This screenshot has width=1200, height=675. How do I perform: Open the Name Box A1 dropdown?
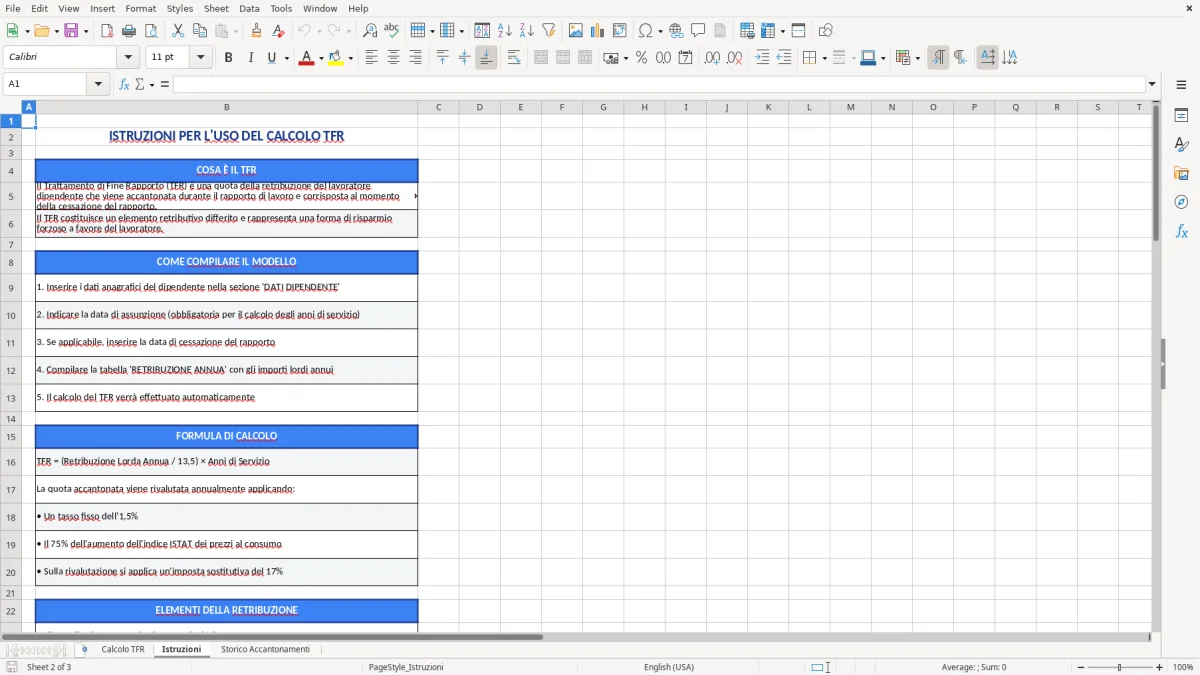99,84
